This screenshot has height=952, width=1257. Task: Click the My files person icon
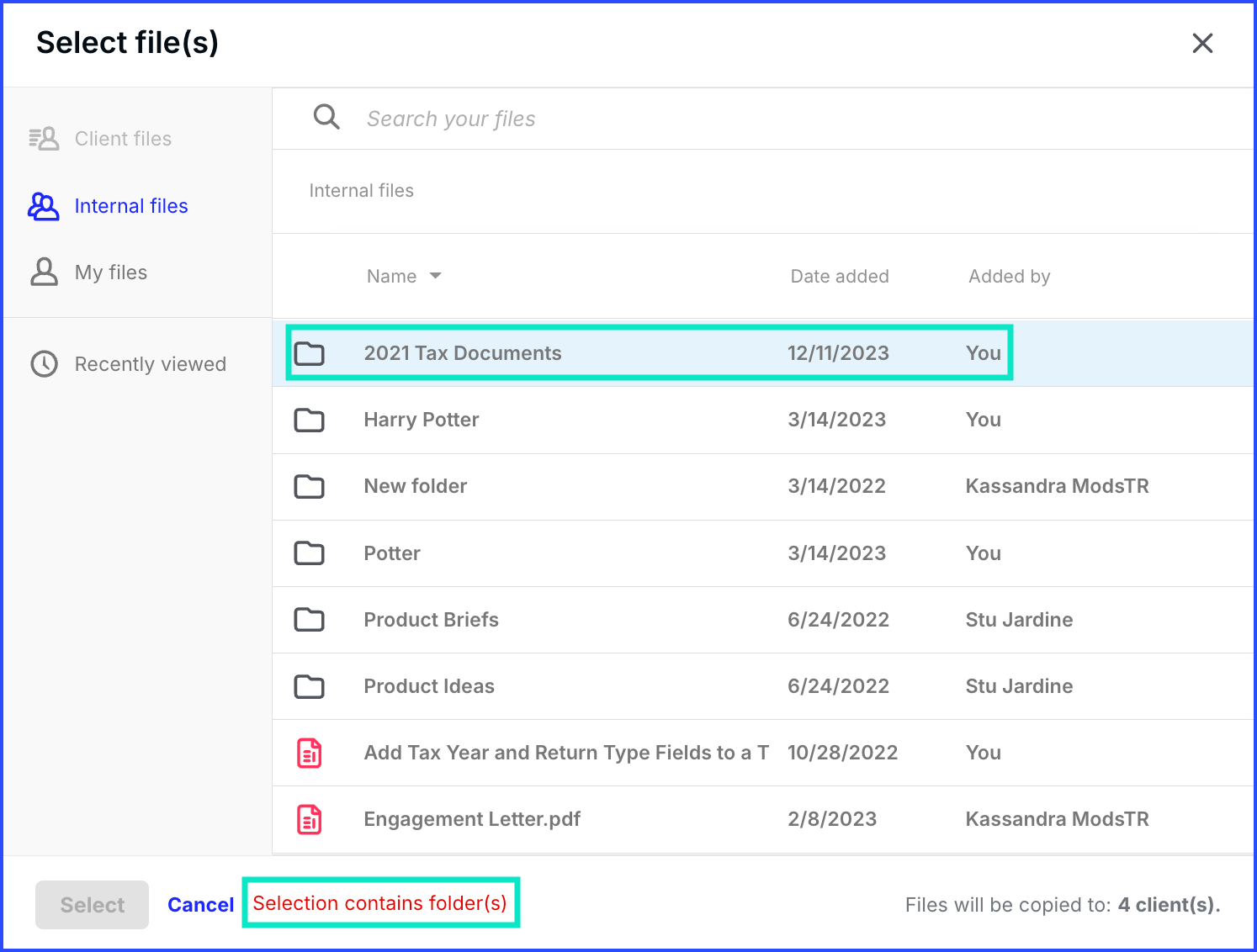(44, 272)
